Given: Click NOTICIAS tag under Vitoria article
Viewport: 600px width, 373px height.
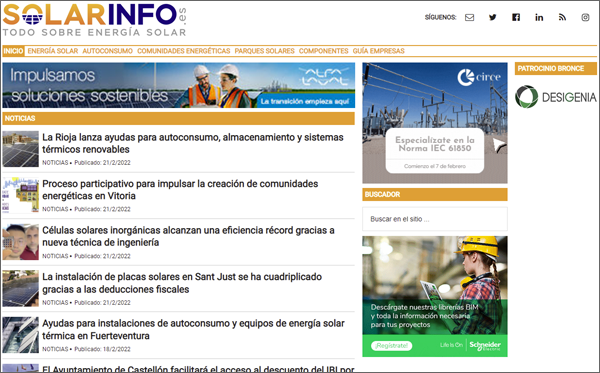Looking at the screenshot, I should pos(55,209).
